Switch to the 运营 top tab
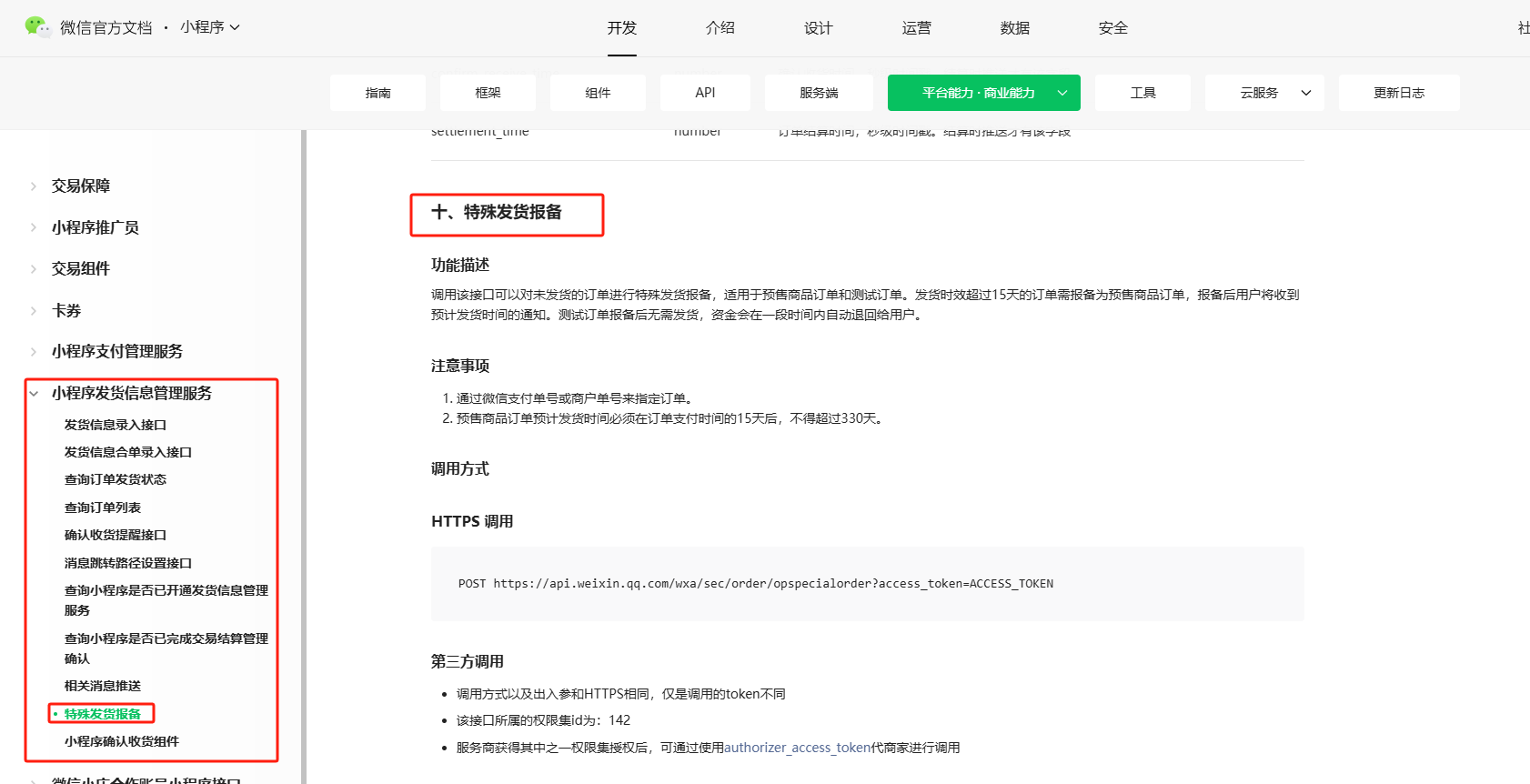1530x784 pixels. [917, 28]
